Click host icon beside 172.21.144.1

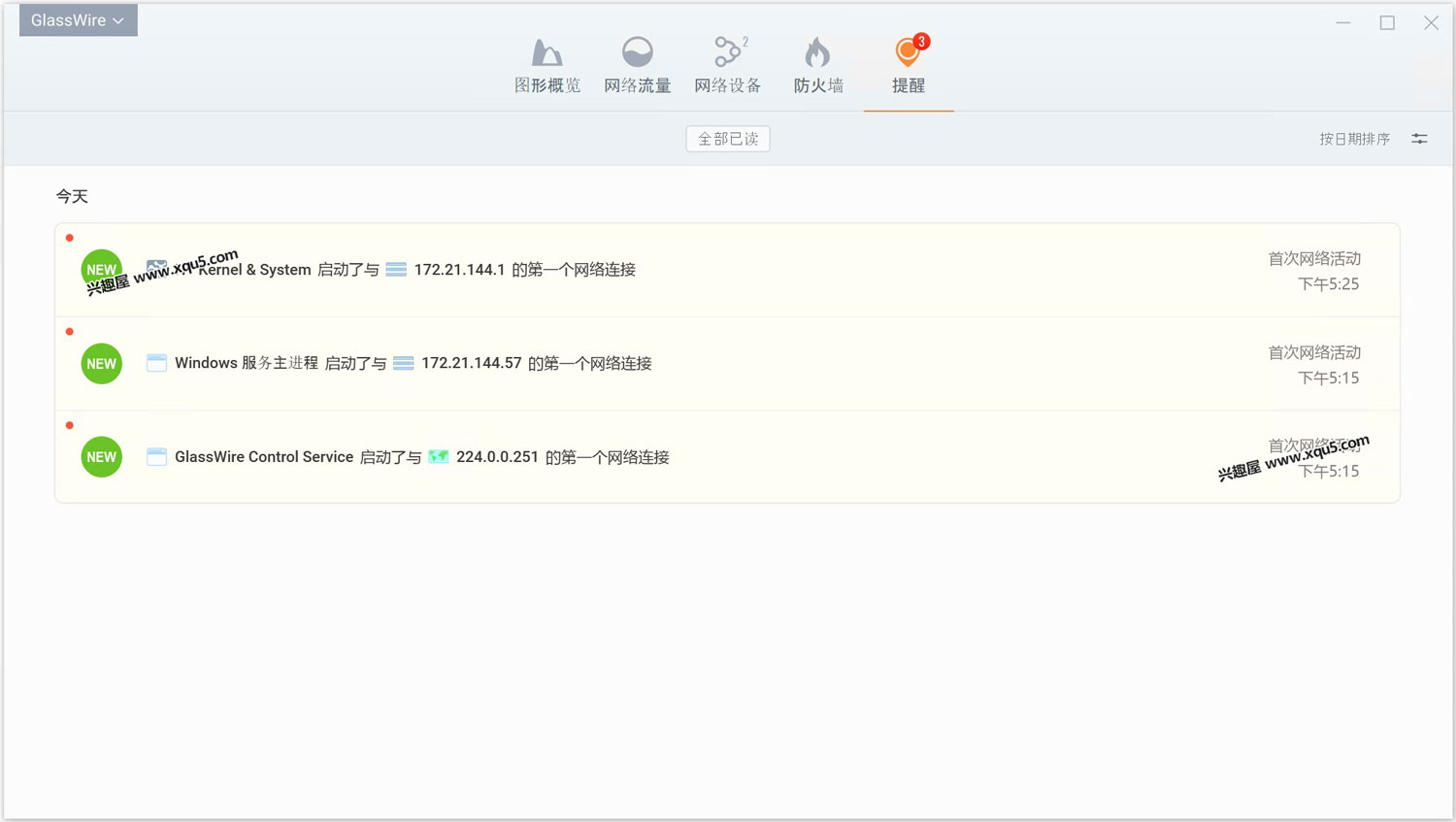coord(396,270)
